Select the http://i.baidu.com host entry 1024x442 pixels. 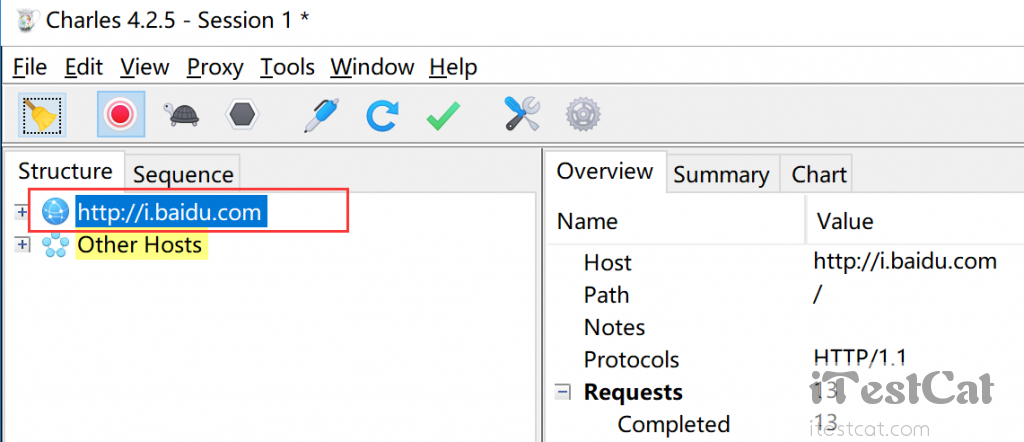(x=171, y=212)
